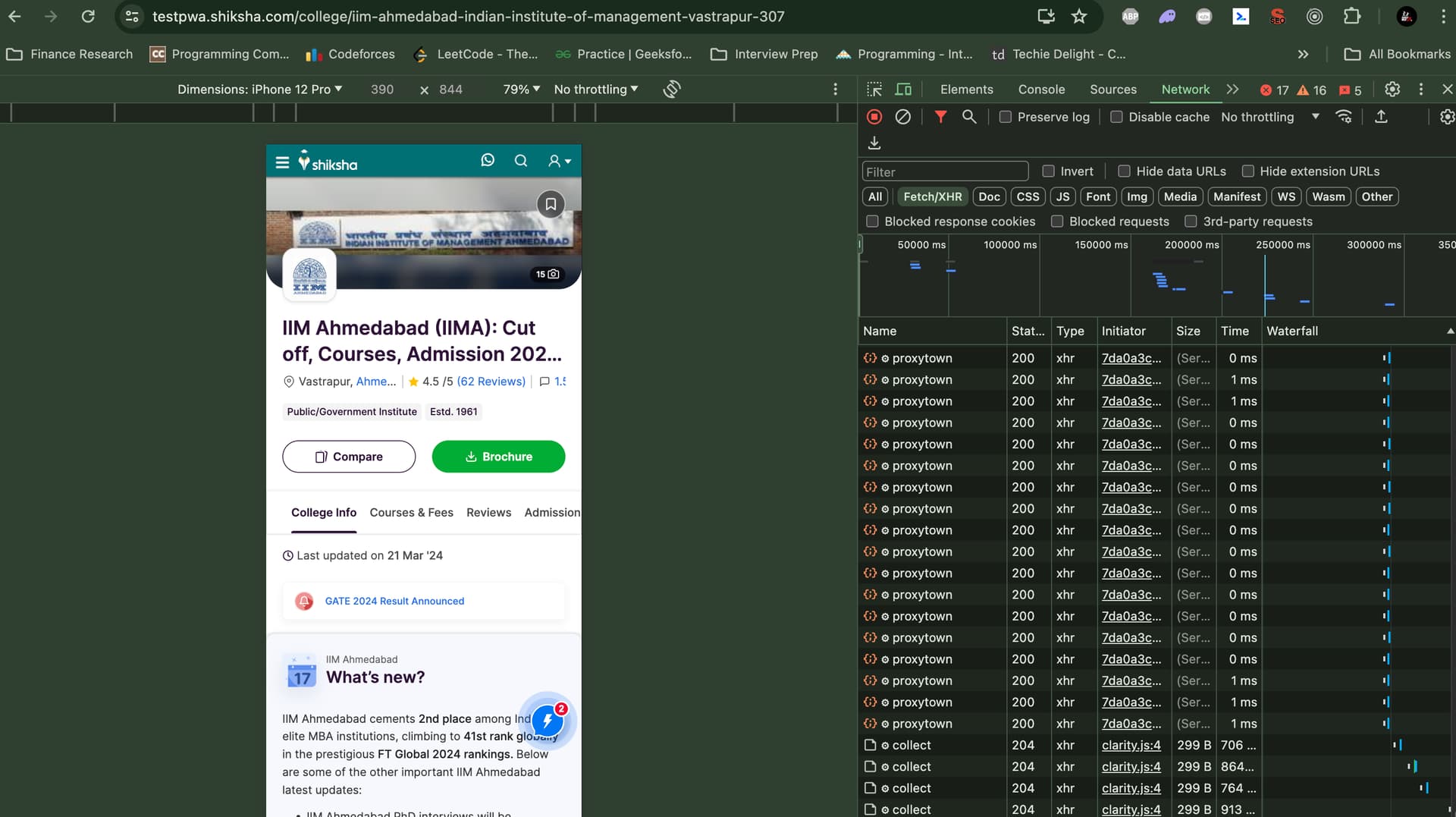Click the network Filter text field
This screenshot has width=1456, height=817.
[945, 172]
